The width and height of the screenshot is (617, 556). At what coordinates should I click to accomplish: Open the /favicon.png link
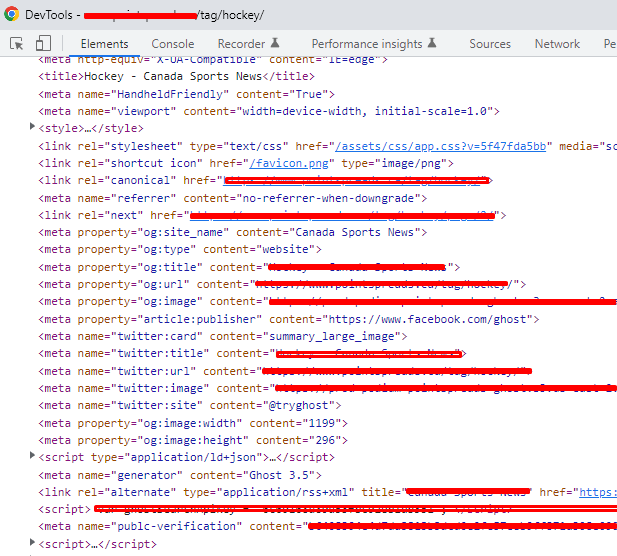click(x=288, y=163)
